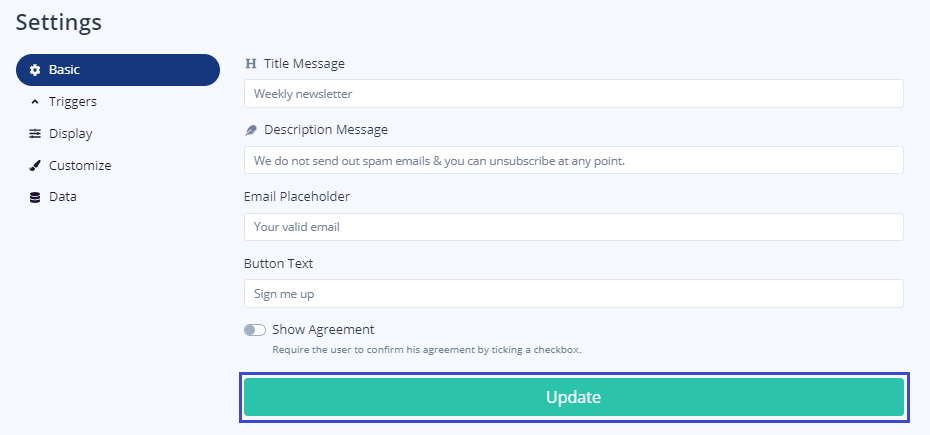Open the Display settings section
The width and height of the screenshot is (930, 435).
[70, 134]
